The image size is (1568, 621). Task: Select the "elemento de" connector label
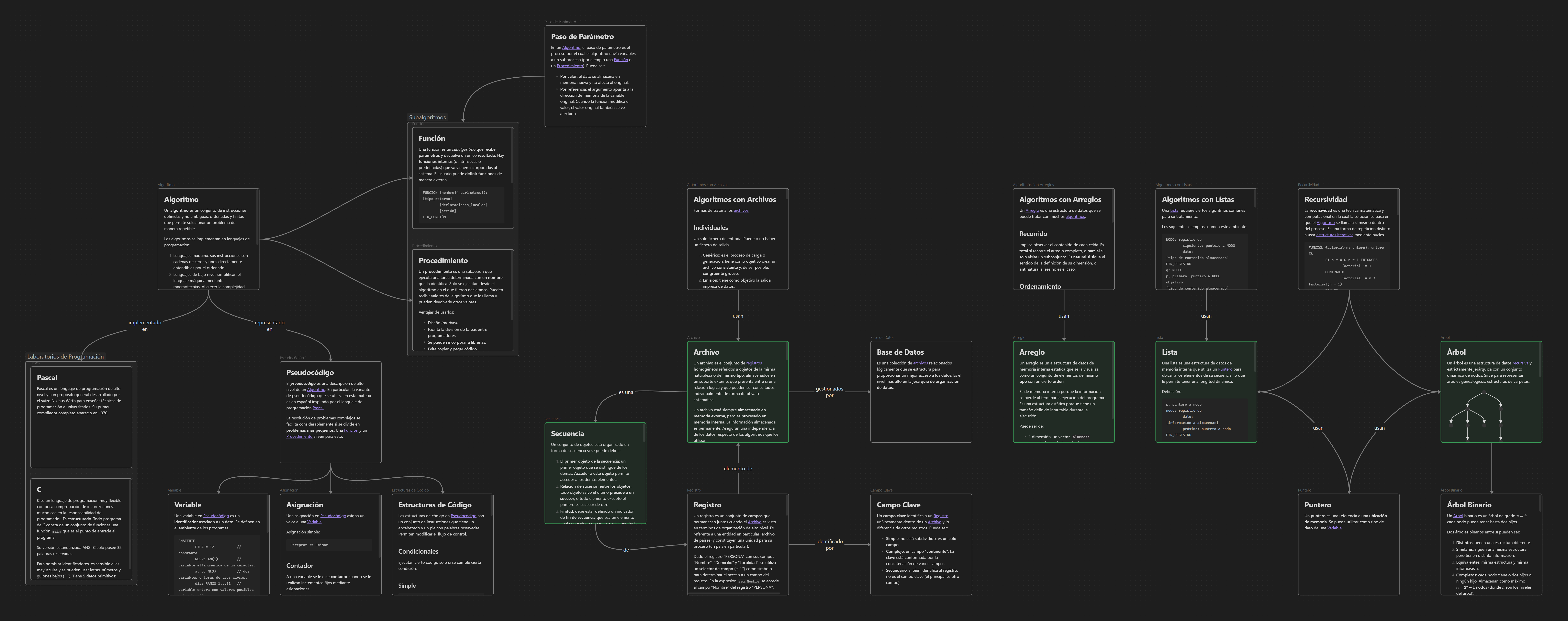[738, 469]
